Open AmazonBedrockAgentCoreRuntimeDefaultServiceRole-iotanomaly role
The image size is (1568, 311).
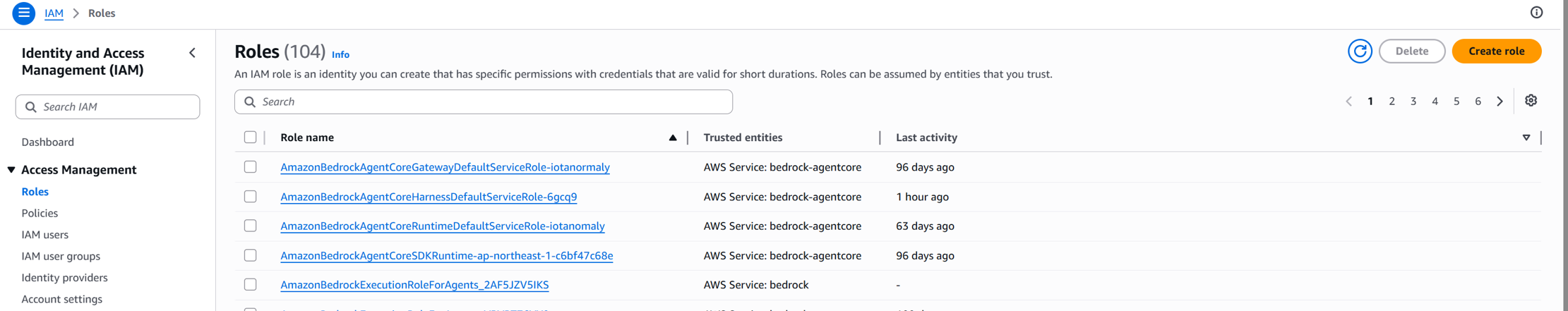443,226
